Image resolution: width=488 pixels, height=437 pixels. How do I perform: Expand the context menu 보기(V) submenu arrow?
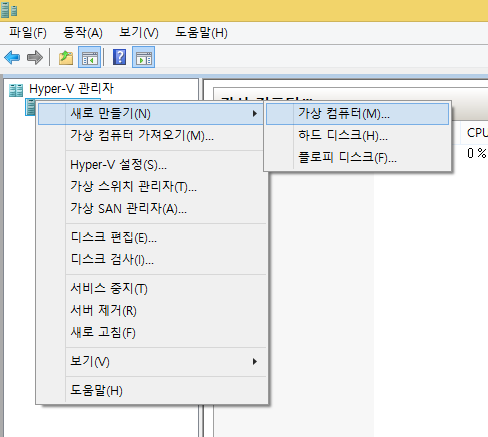tap(255, 362)
